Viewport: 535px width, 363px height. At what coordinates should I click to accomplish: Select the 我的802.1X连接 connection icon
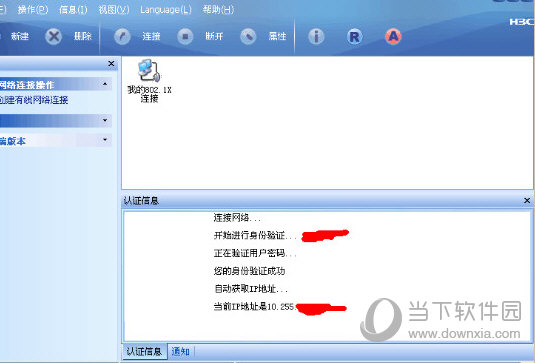click(149, 81)
